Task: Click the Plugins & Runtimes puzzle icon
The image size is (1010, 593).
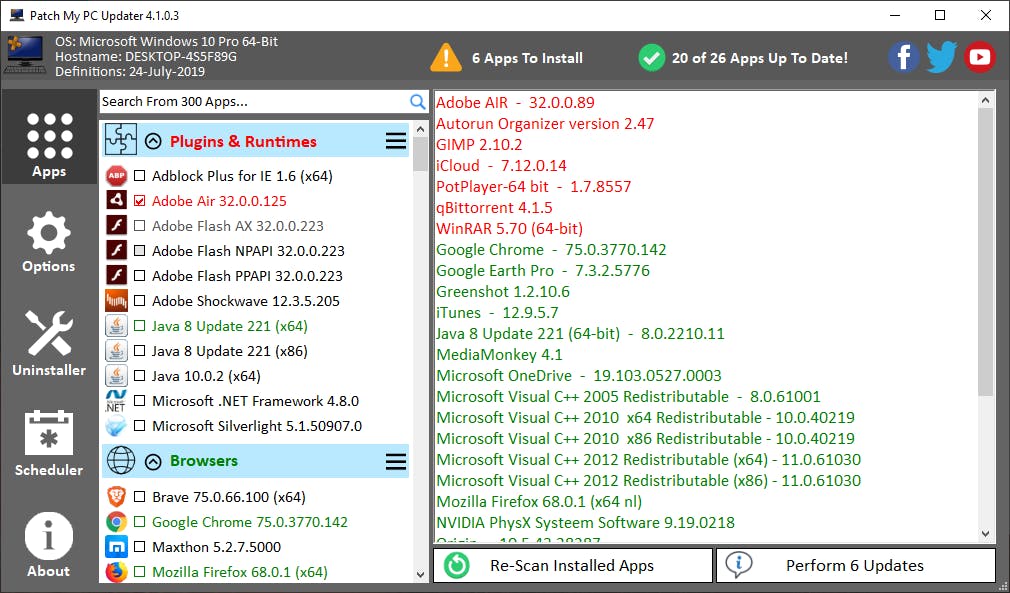Action: point(121,140)
